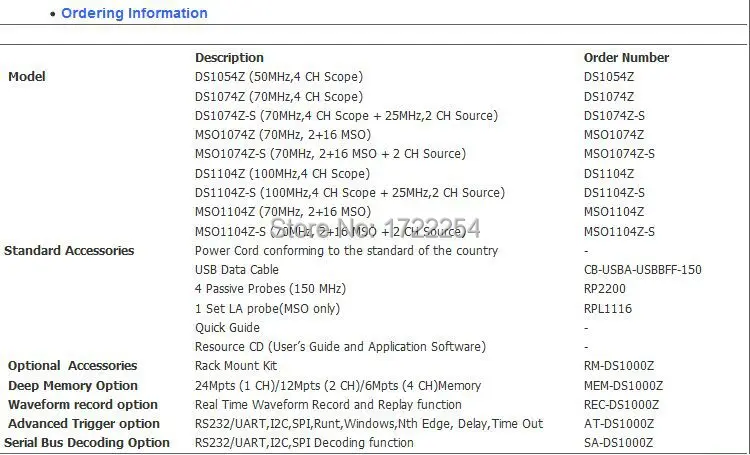Image resolution: width=750 pixels, height=455 pixels.
Task: Click the Serial Bus Decoding Option label
Action: click(87, 443)
